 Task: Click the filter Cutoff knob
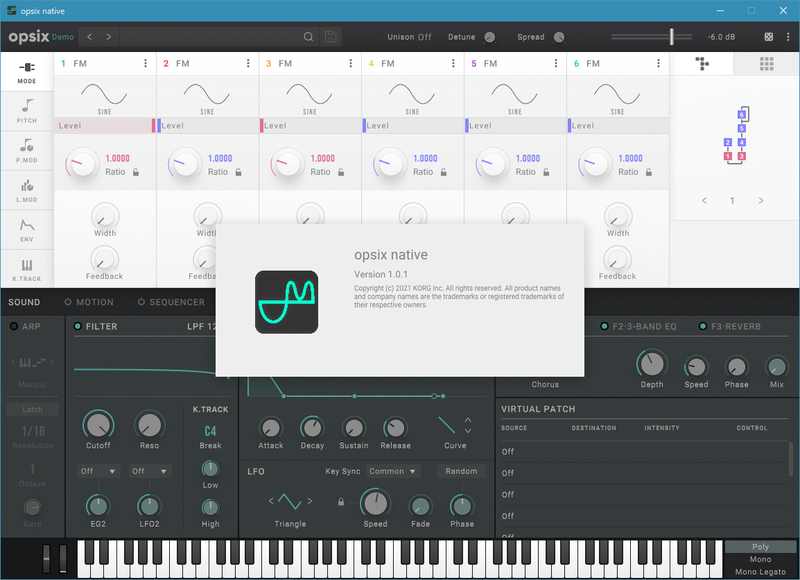(x=98, y=425)
